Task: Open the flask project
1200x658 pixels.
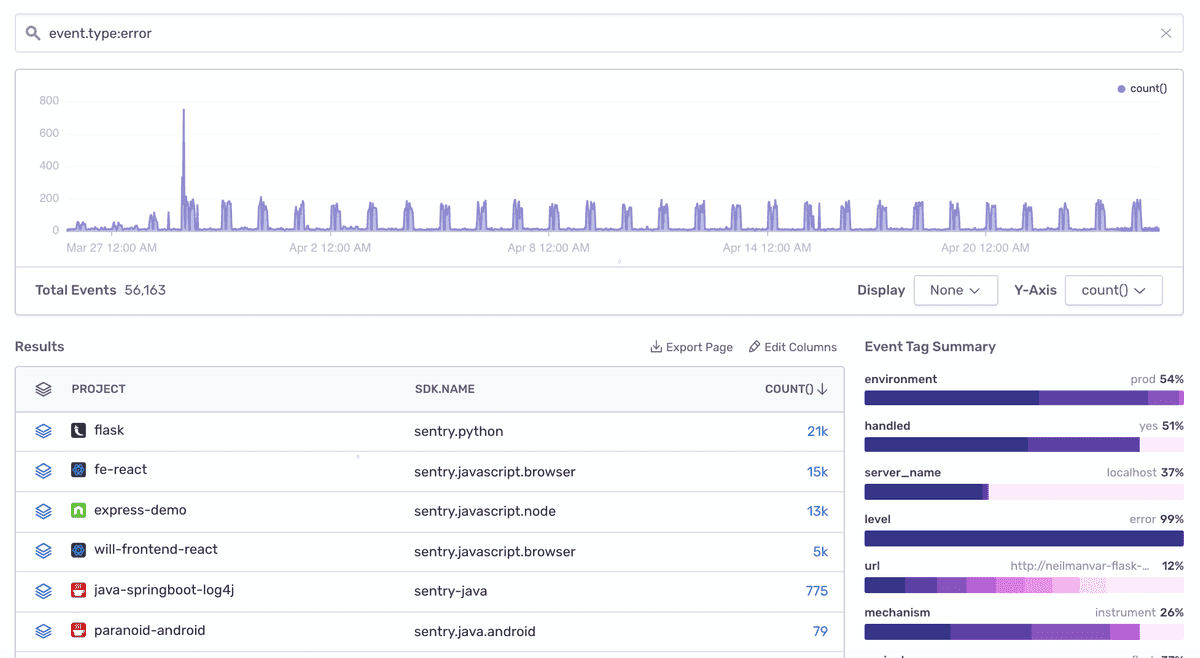Action: (109, 430)
